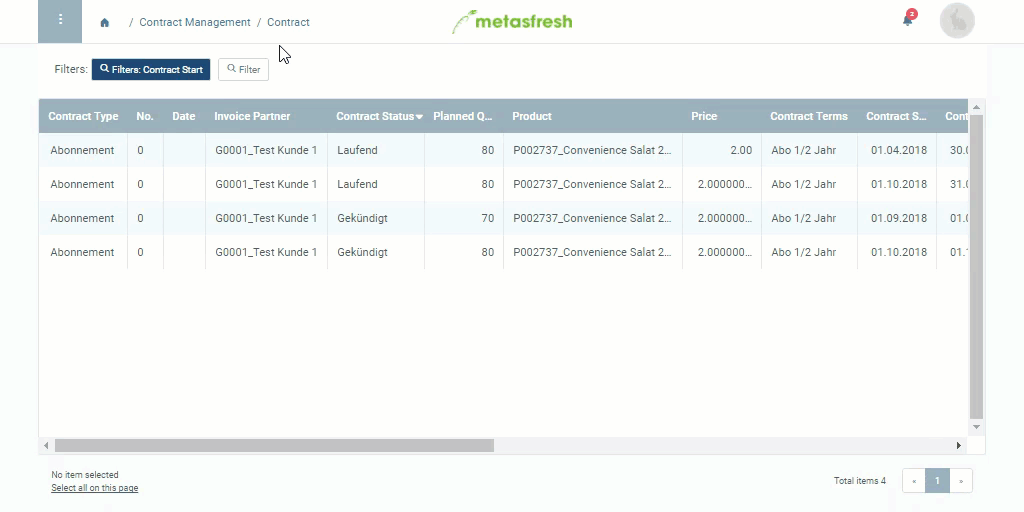The width and height of the screenshot is (1024, 512).
Task: Open the three-dot main menu
Action: click(60, 21)
